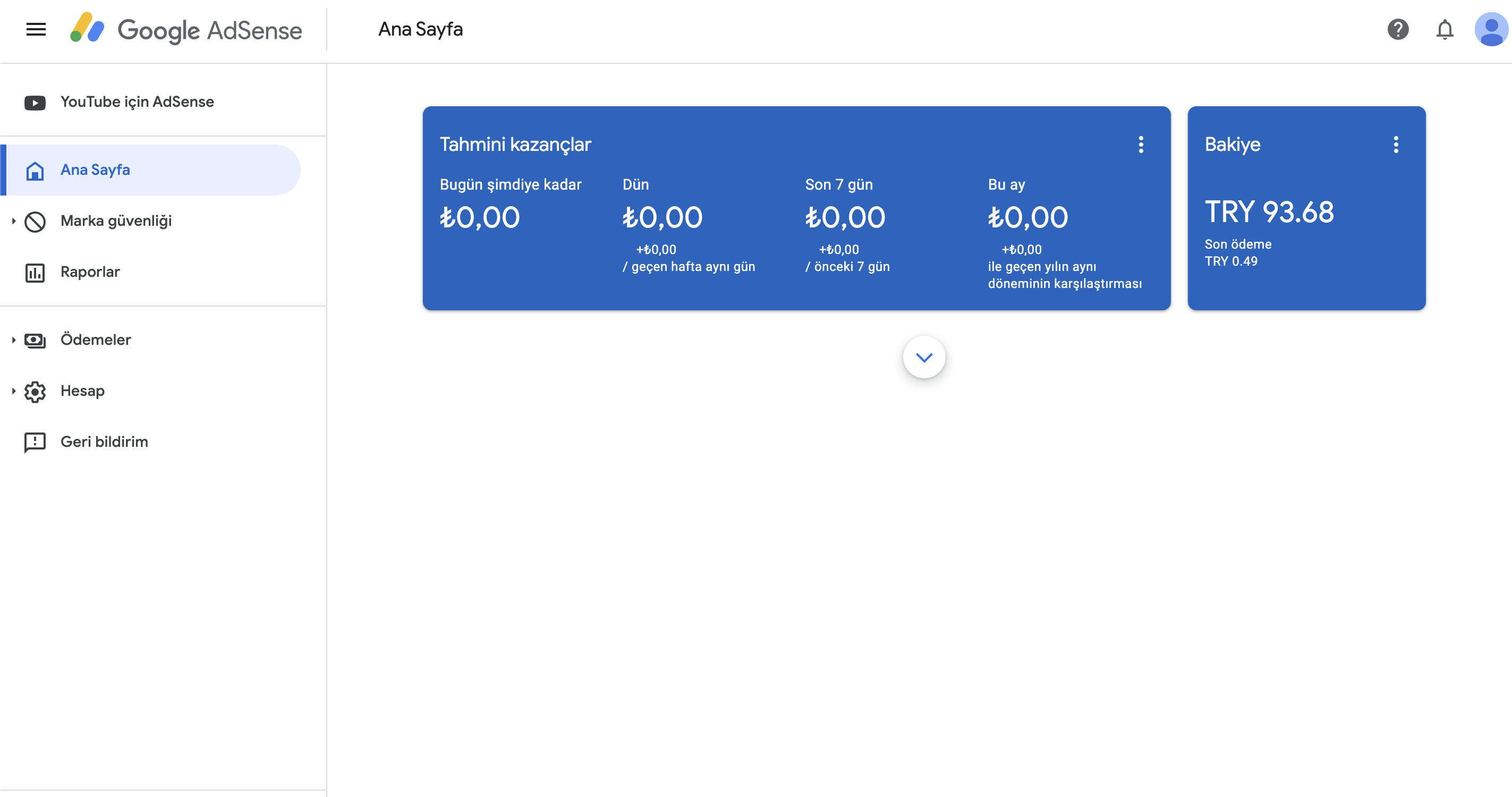Open the help question mark icon

(1398, 29)
